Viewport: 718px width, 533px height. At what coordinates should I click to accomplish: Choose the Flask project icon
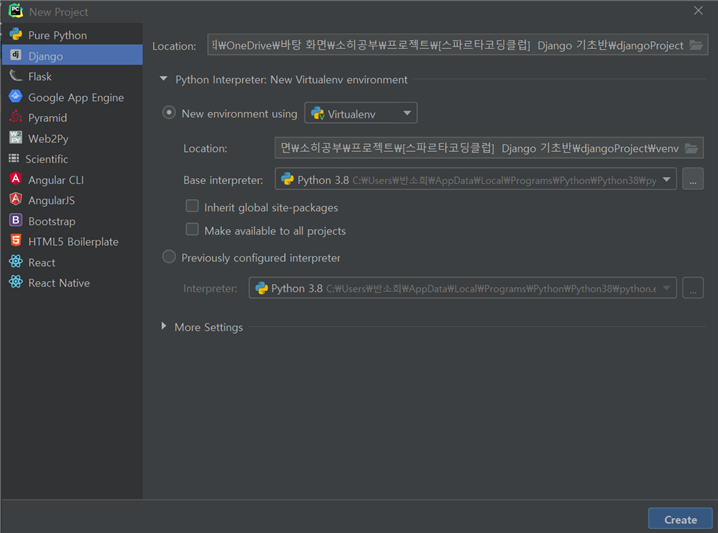[x=16, y=76]
